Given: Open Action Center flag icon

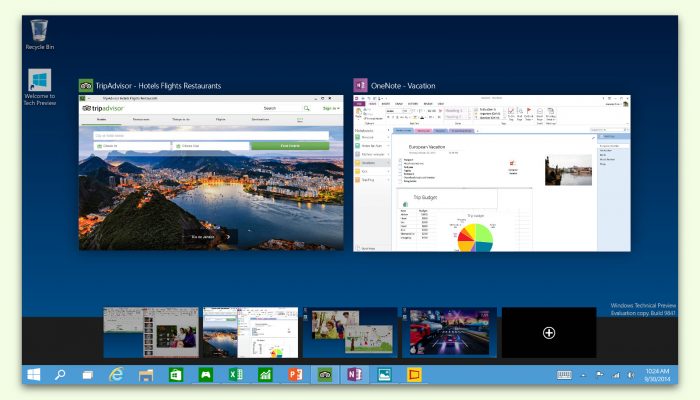Looking at the screenshot, I should tap(600, 375).
